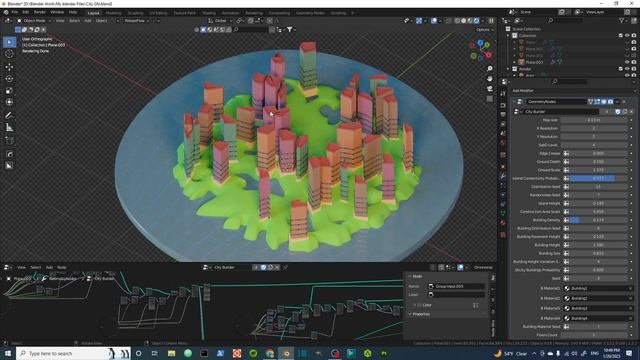Select the Select Box tool
Screen dimensions: 640x360
9,42
